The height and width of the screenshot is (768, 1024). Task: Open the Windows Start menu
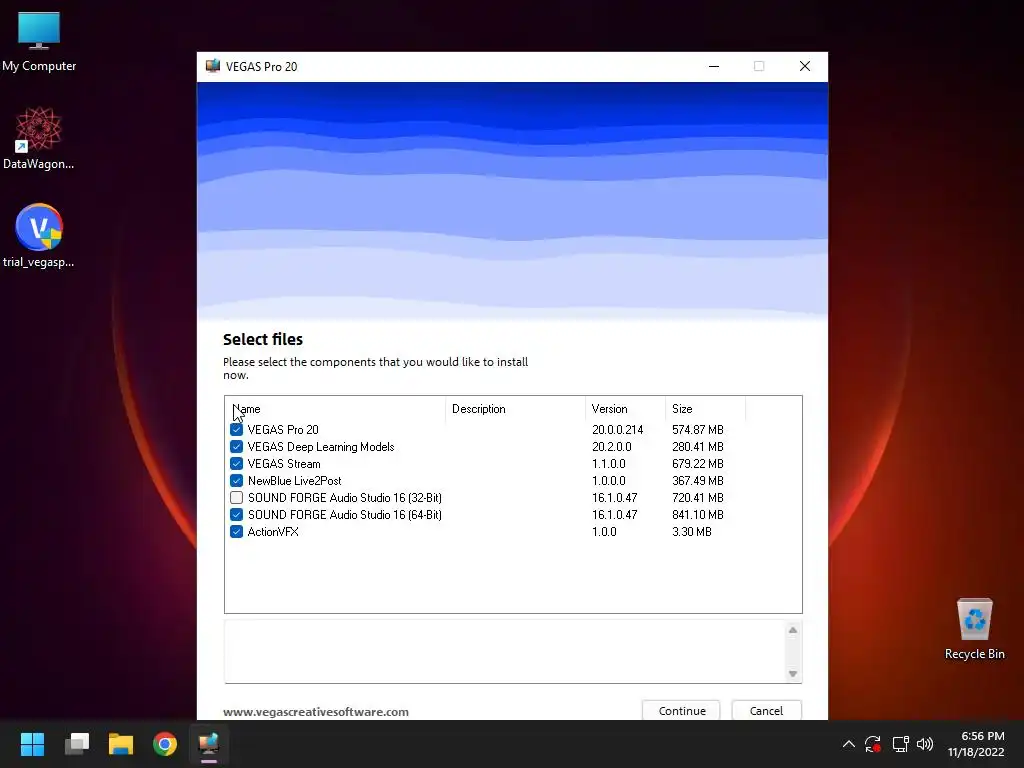[x=33, y=744]
